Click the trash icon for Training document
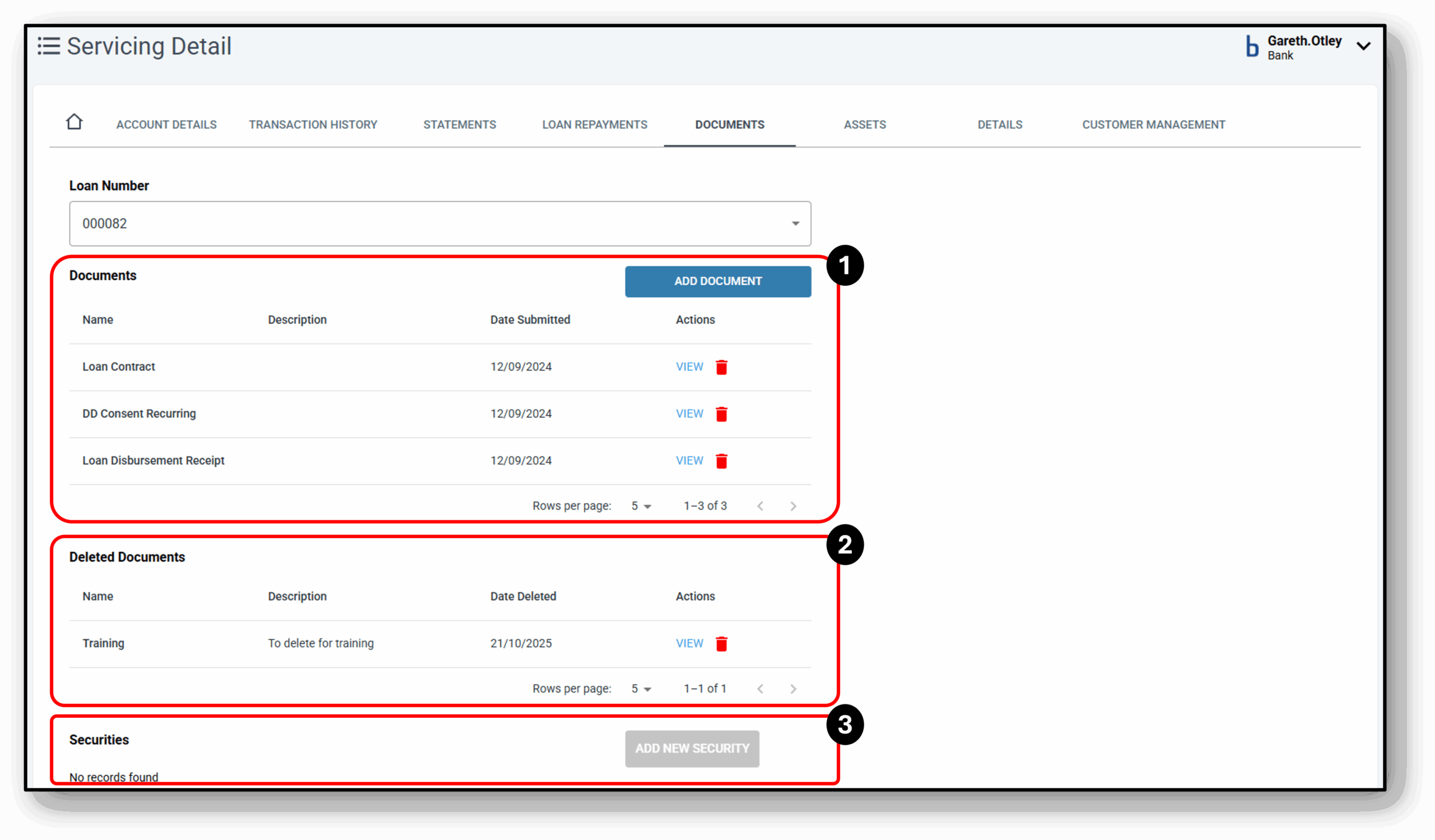 pyautogui.click(x=721, y=644)
